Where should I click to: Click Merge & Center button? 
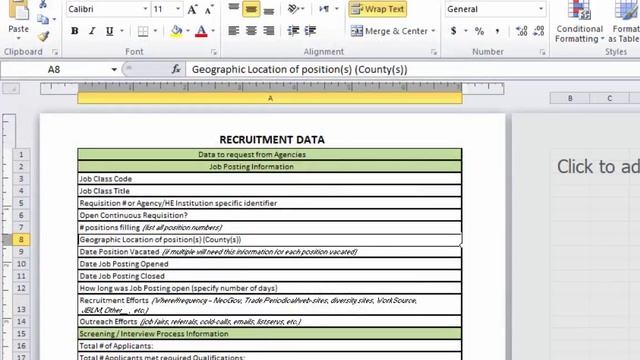point(389,31)
